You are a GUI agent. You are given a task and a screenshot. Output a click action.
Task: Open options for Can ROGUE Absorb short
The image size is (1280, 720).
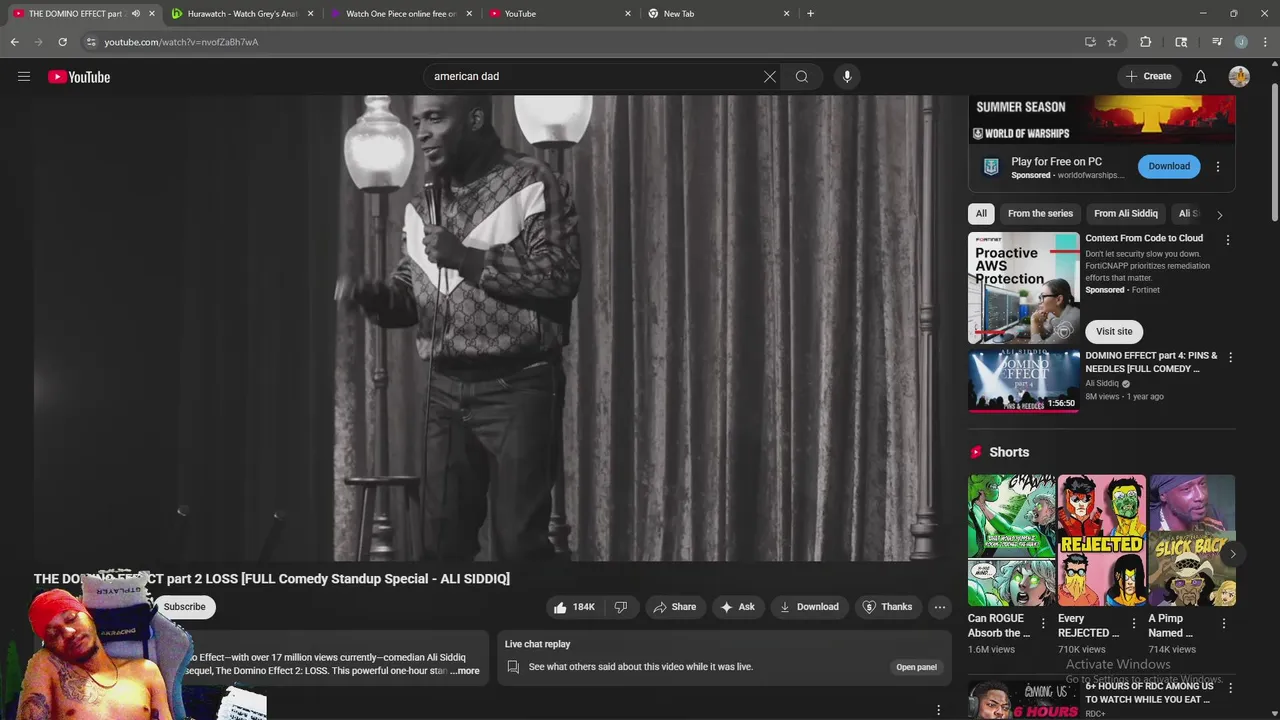(x=1043, y=624)
